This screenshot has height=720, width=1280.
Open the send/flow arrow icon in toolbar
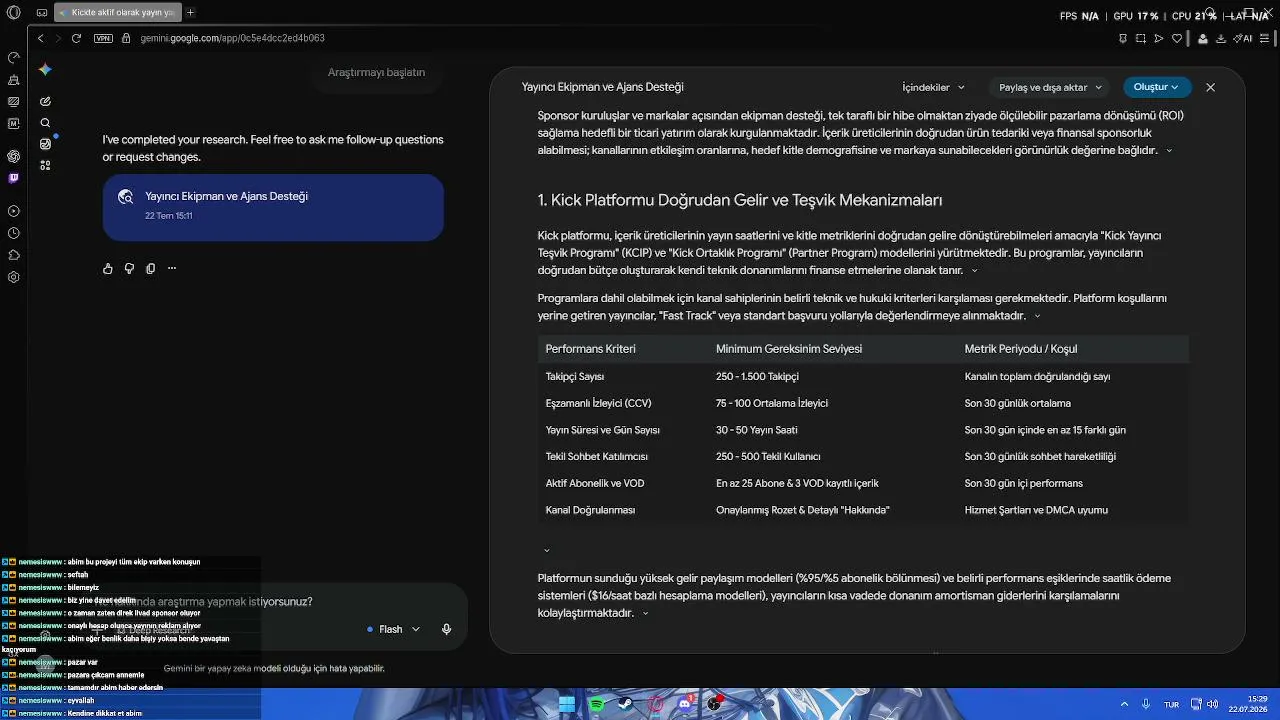(1159, 38)
